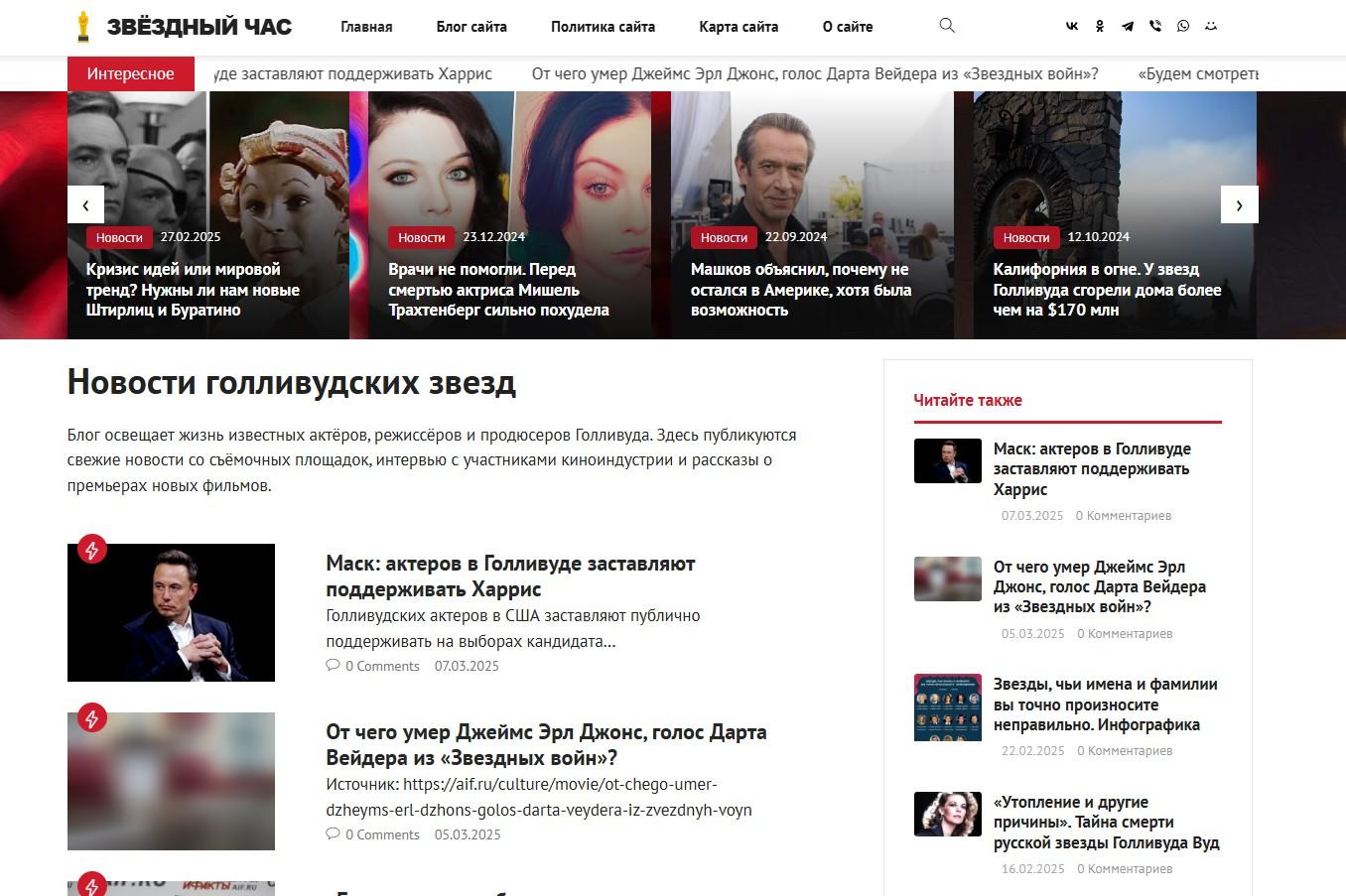Open sidebar infographic thumbnail about star names
This screenshot has width=1346, height=896.
pos(948,707)
